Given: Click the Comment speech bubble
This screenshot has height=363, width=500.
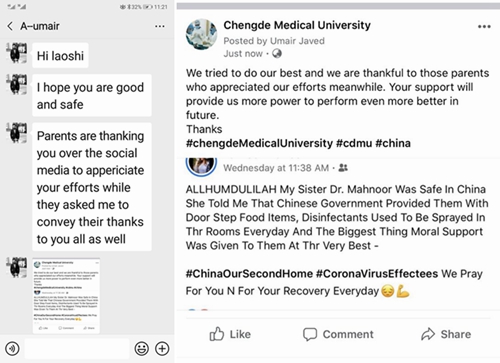Looking at the screenshot, I should 310,334.
